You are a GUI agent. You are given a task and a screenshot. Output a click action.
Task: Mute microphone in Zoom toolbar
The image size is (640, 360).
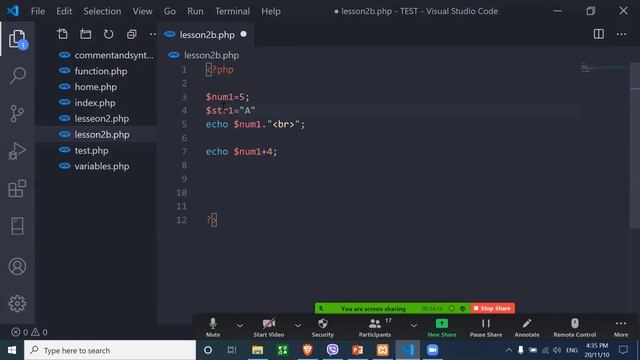pos(213,328)
